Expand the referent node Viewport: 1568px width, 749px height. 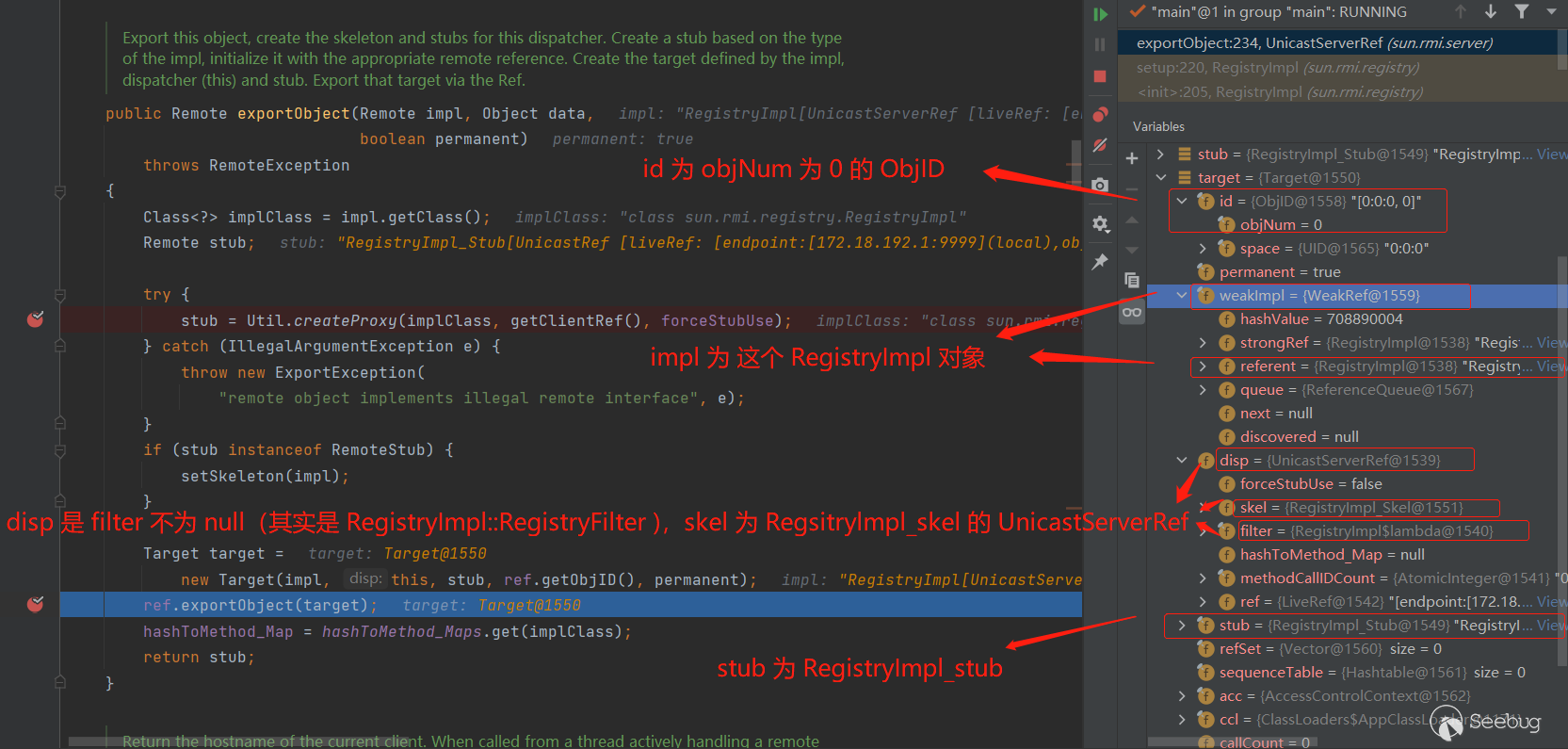(1203, 366)
